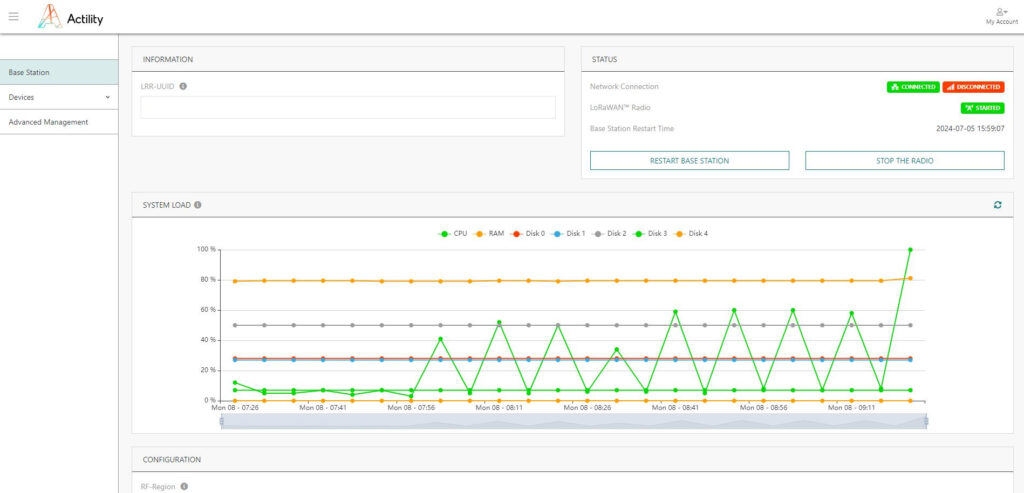Hide the RAM series in legend
The image size is (1024, 493).
pos(489,233)
